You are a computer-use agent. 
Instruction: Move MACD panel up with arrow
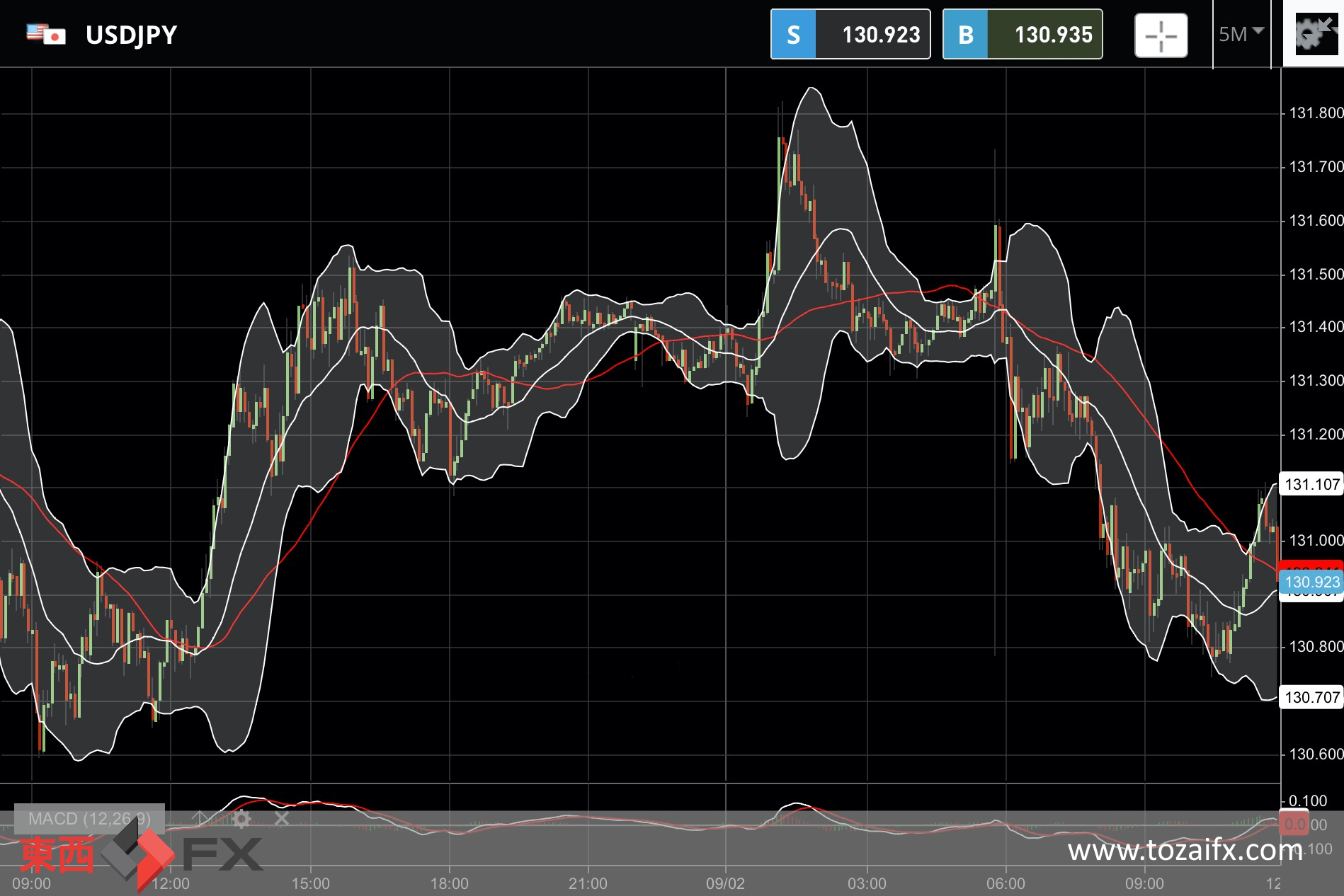tap(200, 819)
